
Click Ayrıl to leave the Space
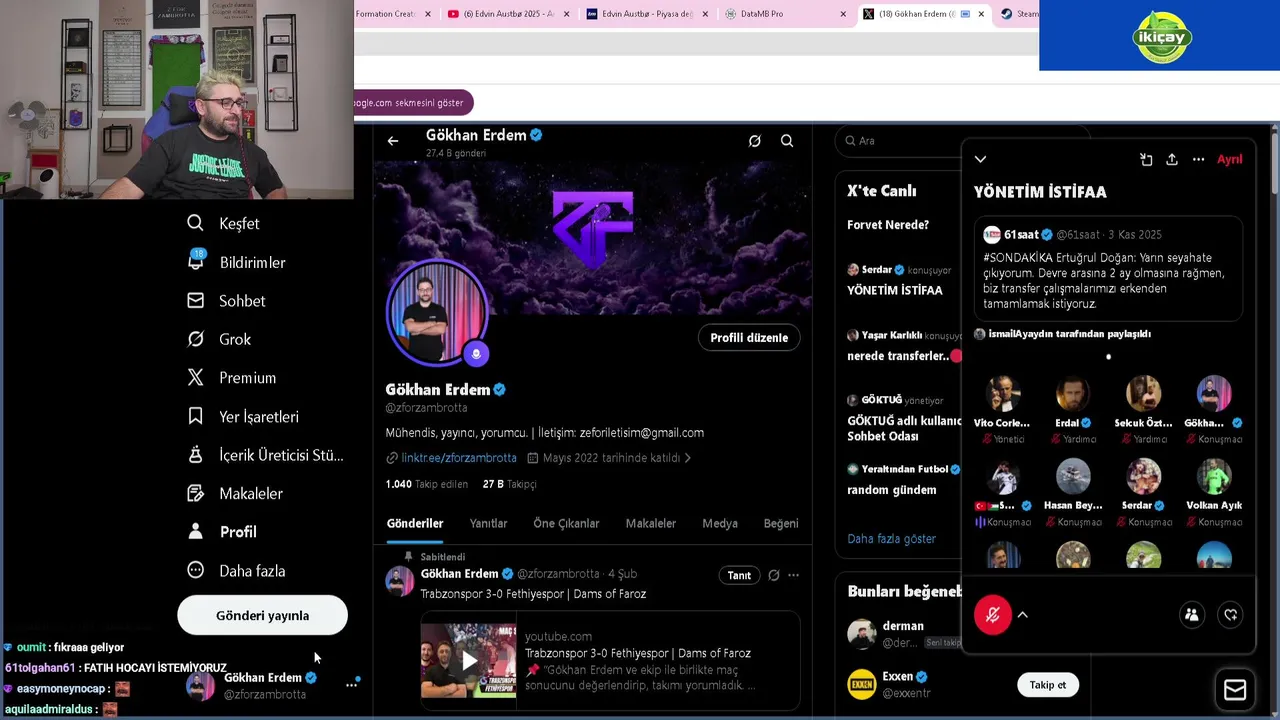1229,159
